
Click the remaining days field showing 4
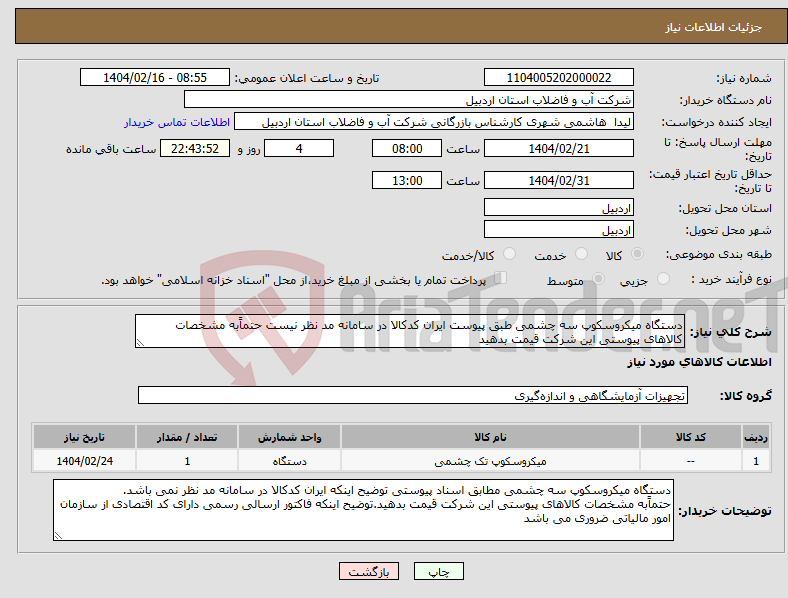coord(299,148)
